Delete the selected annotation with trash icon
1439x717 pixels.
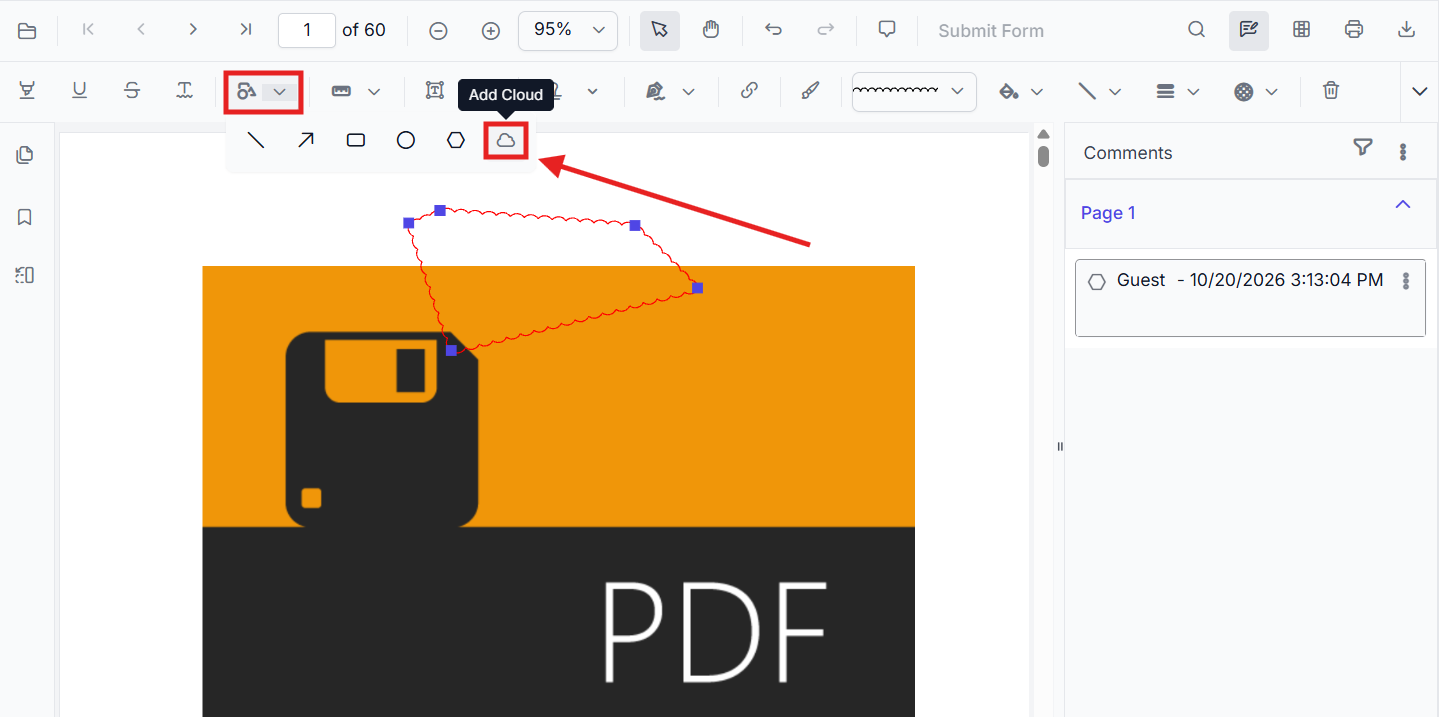1331,91
